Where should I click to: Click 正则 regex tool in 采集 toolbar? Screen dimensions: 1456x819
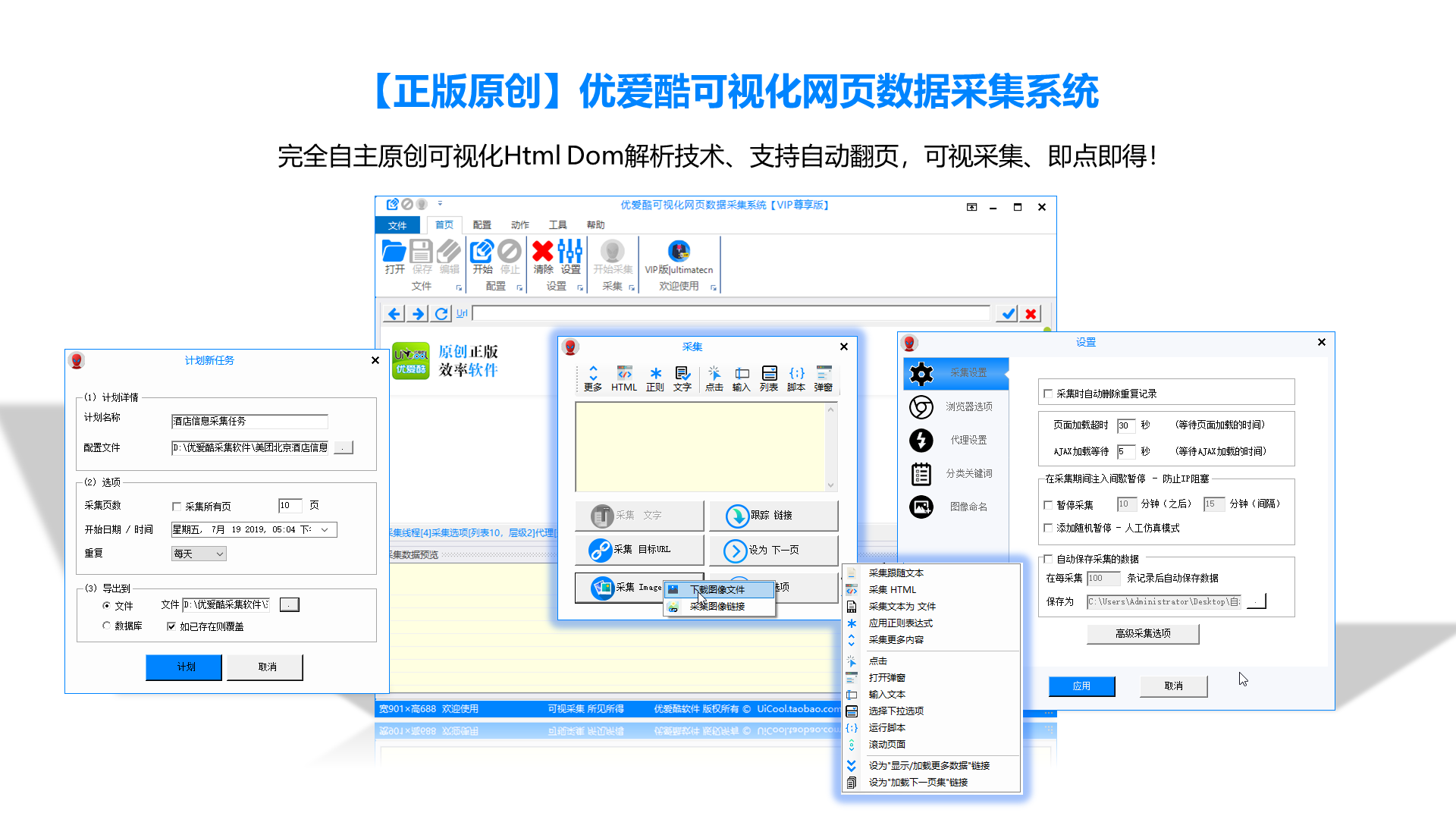tap(655, 378)
